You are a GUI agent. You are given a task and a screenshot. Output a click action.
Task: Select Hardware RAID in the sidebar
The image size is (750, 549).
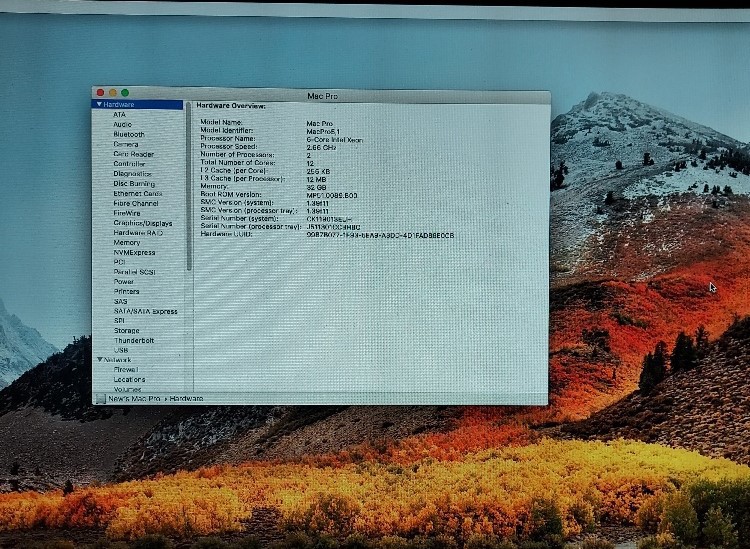tap(138, 233)
